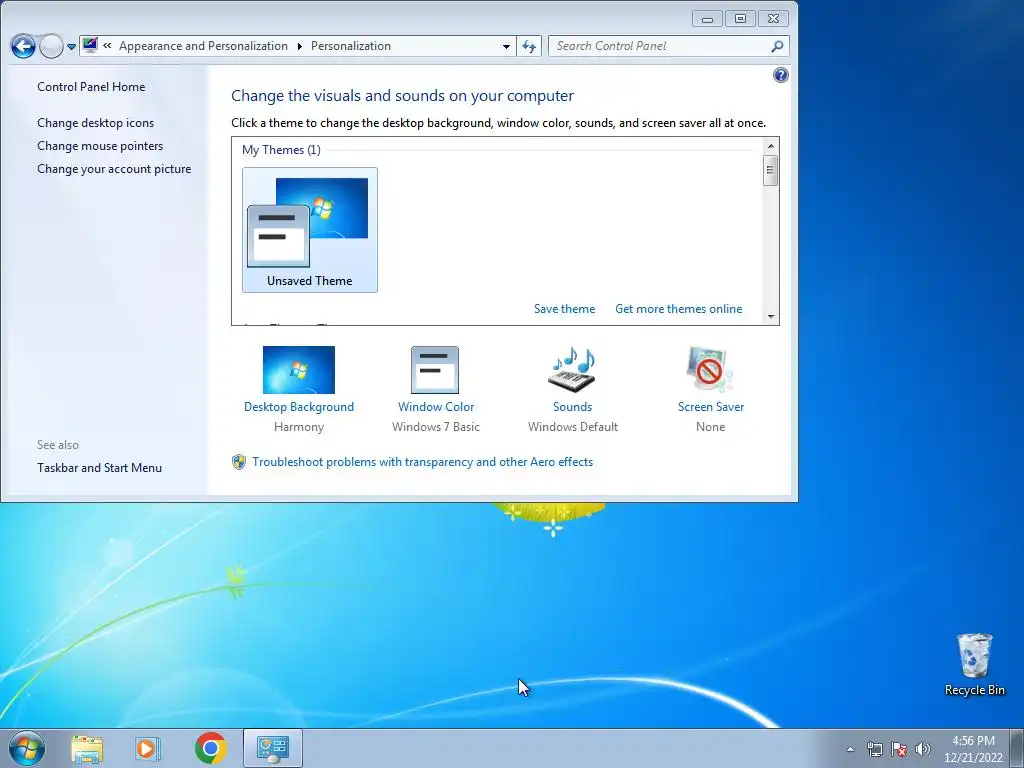Image resolution: width=1024 pixels, height=768 pixels.
Task: Open Windows Explorer from the taskbar
Action: (x=87, y=748)
